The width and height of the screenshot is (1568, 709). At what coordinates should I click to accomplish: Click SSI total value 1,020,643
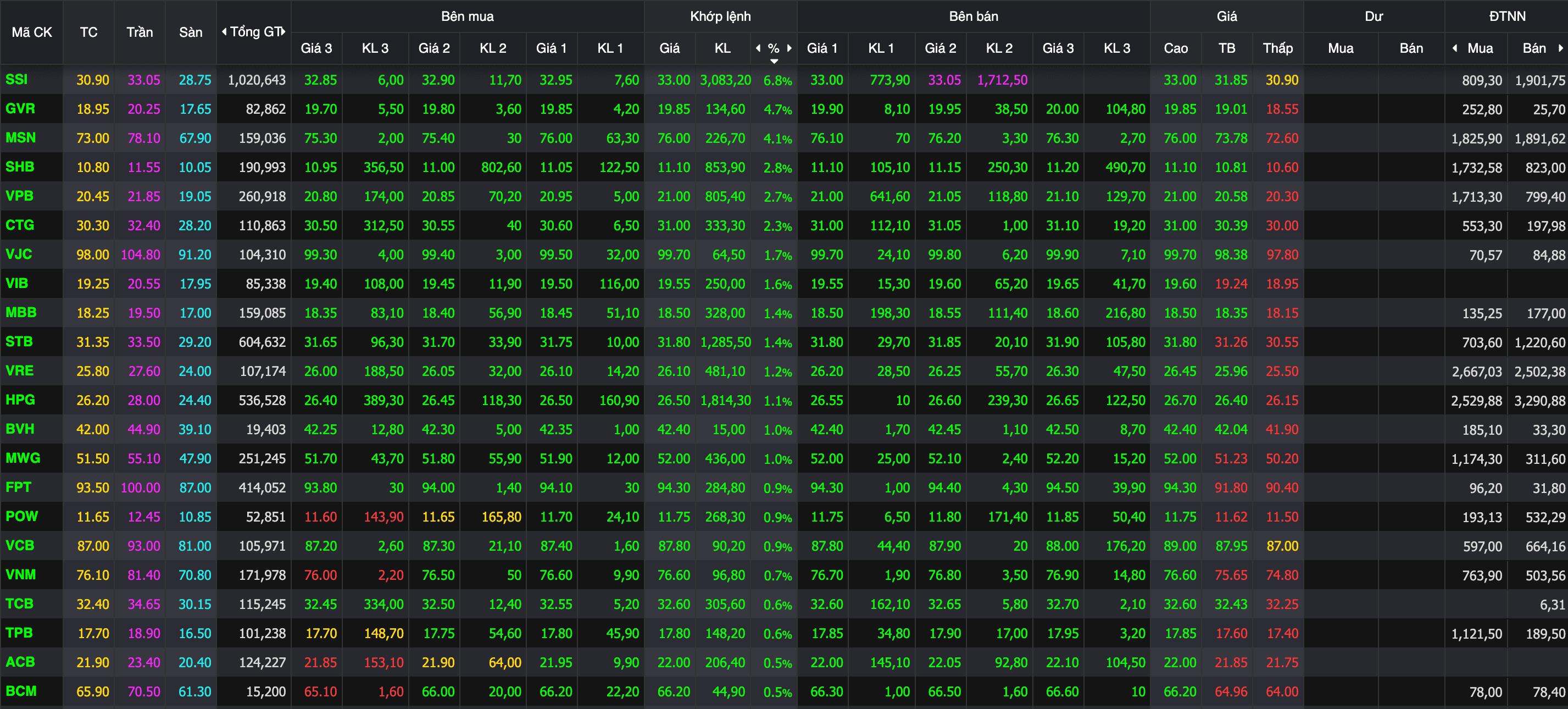click(256, 80)
